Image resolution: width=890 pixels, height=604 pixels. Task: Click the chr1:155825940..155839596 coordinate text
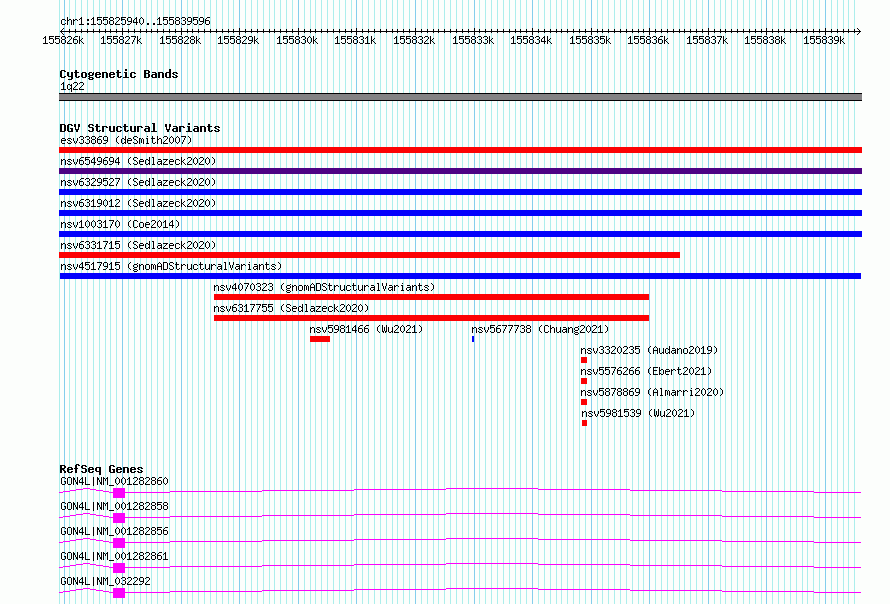[135, 21]
